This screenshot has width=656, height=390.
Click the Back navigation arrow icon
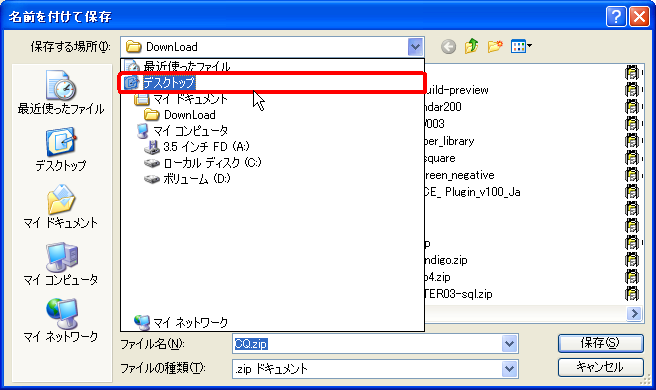448,46
